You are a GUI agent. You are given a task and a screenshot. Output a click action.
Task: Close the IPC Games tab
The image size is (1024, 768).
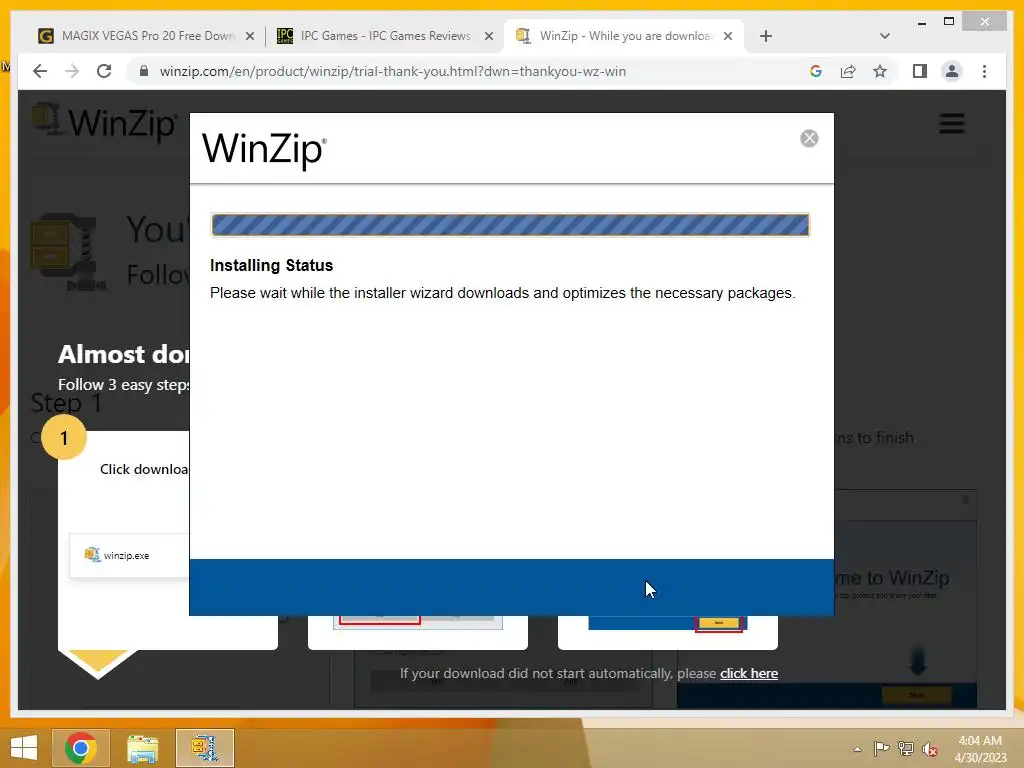[488, 37]
